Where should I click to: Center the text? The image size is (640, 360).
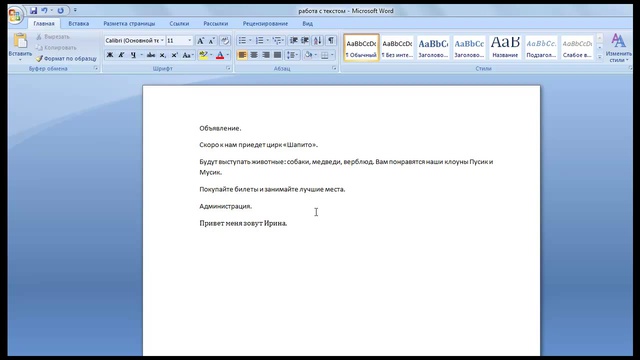(x=254, y=55)
